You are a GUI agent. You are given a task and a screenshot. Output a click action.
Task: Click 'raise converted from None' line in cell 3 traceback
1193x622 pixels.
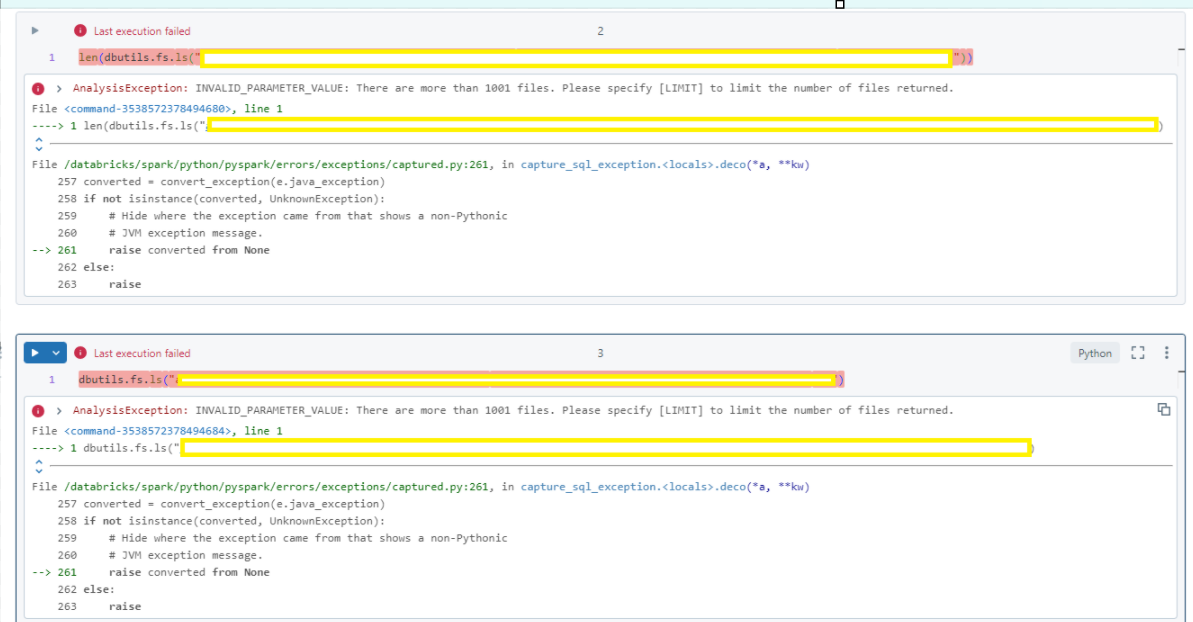point(189,573)
